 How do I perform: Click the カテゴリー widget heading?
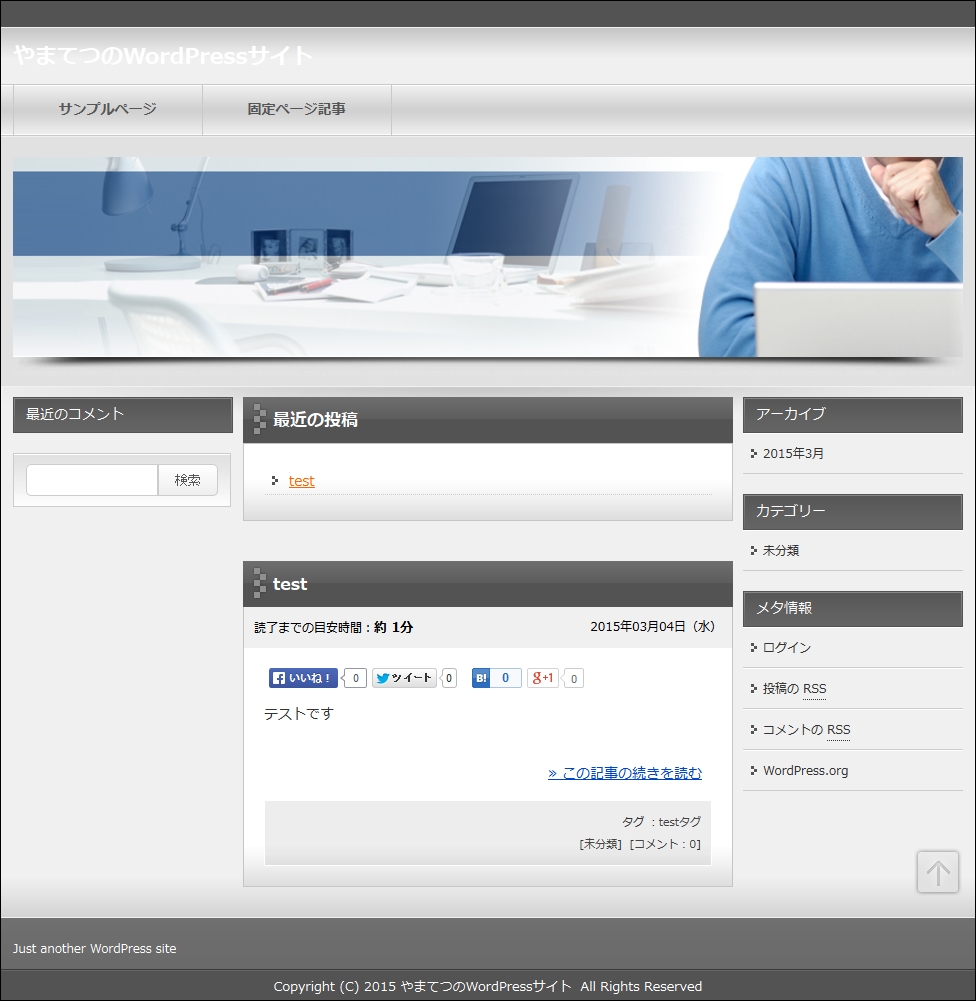(x=853, y=511)
